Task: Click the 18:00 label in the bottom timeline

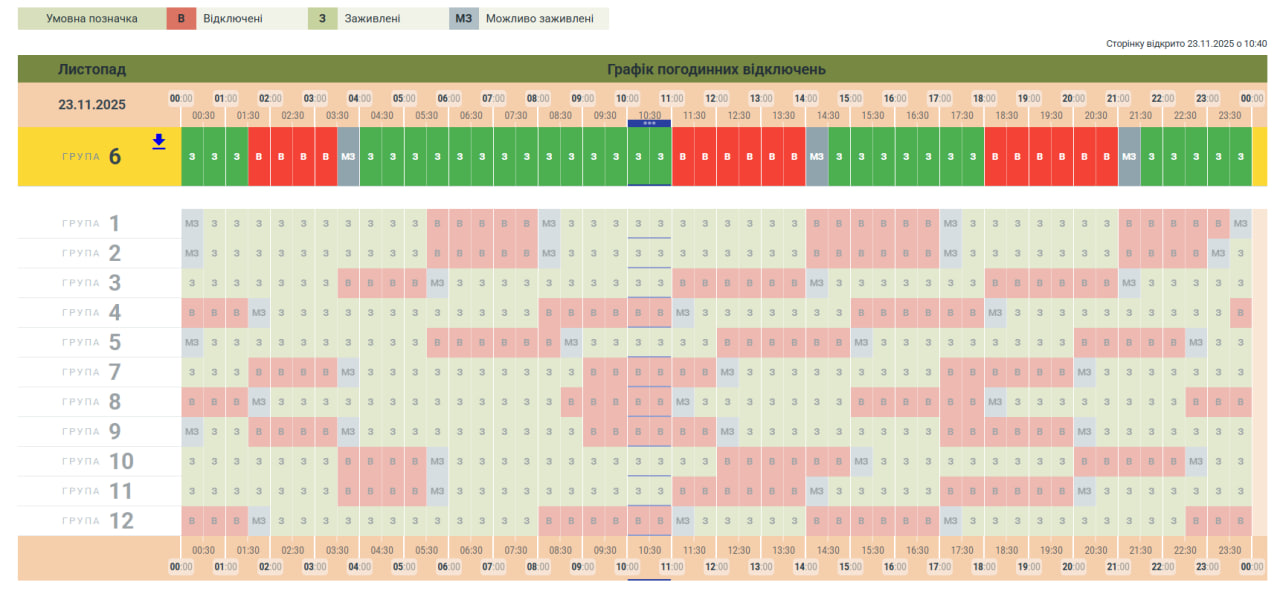Action: point(984,567)
